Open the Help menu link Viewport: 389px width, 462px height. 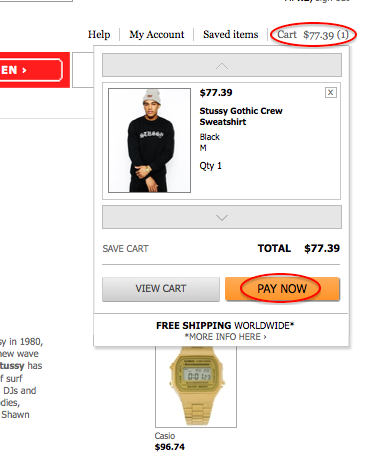[x=99, y=34]
